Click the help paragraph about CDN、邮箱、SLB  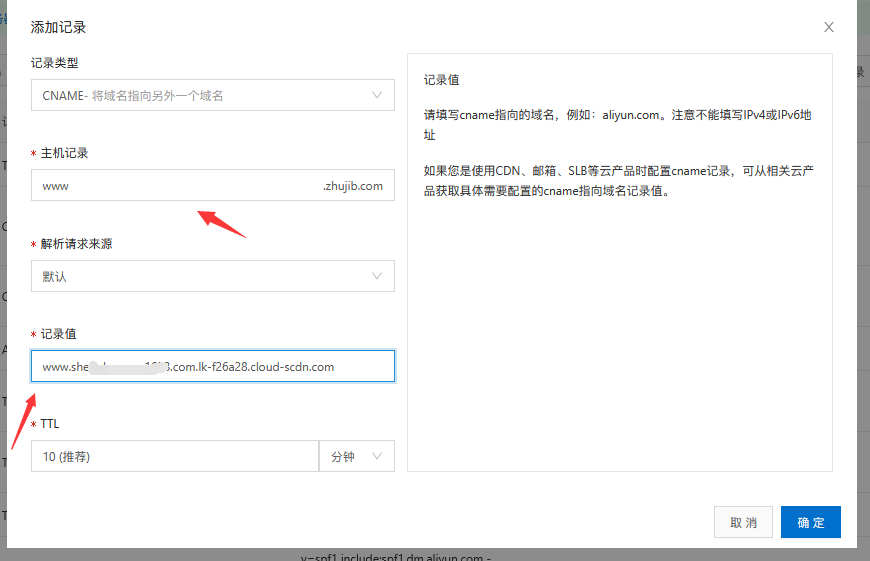tap(619, 181)
